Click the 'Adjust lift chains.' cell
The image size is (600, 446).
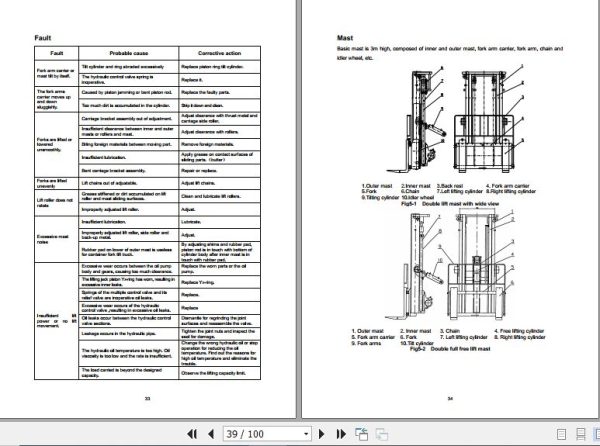tap(220, 183)
